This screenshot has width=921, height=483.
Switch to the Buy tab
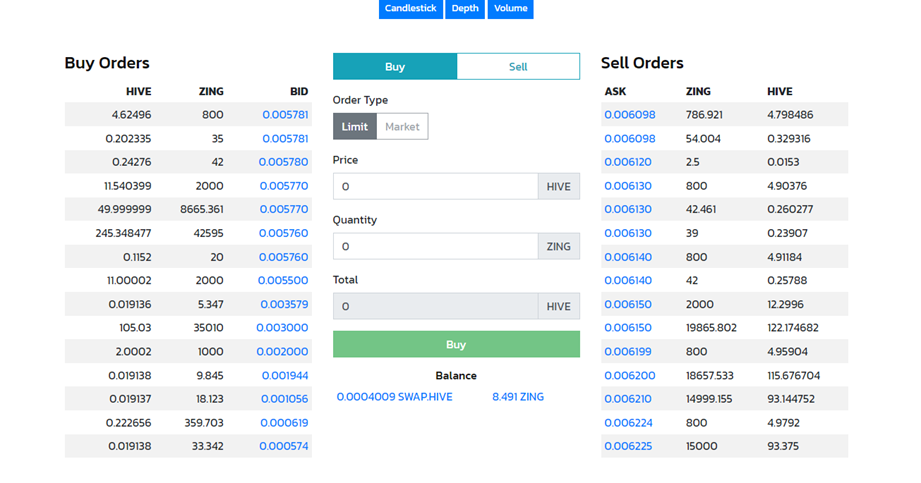point(395,66)
